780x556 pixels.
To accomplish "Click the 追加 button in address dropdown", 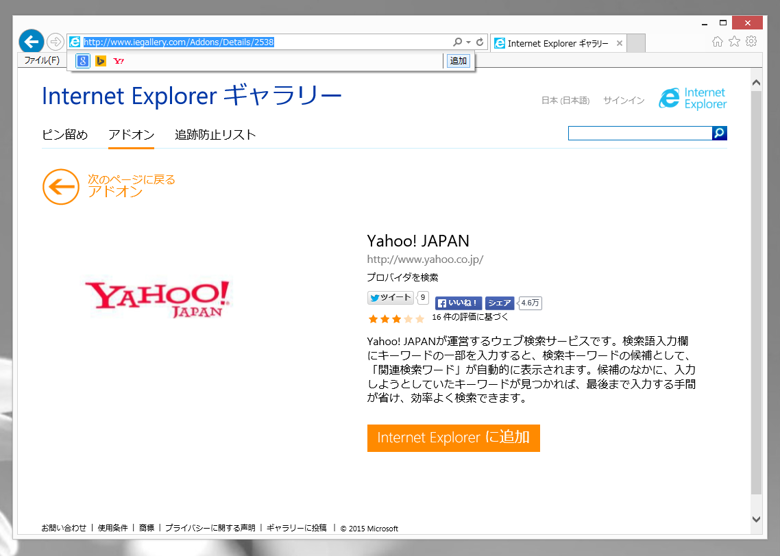I will [458, 61].
